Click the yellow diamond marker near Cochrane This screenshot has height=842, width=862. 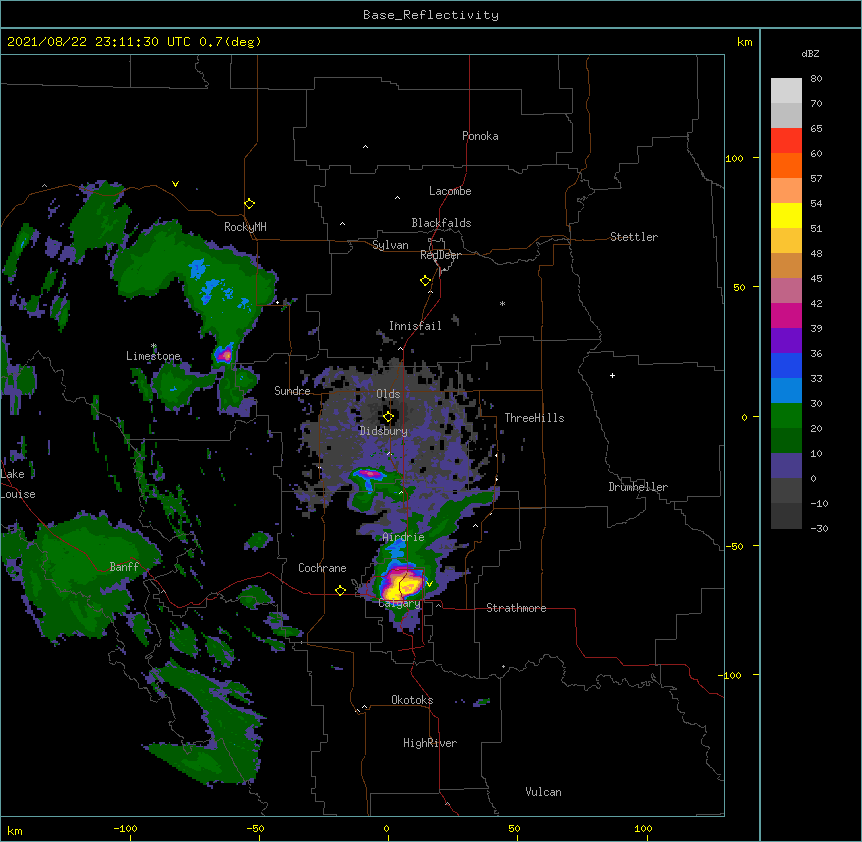click(x=340, y=590)
